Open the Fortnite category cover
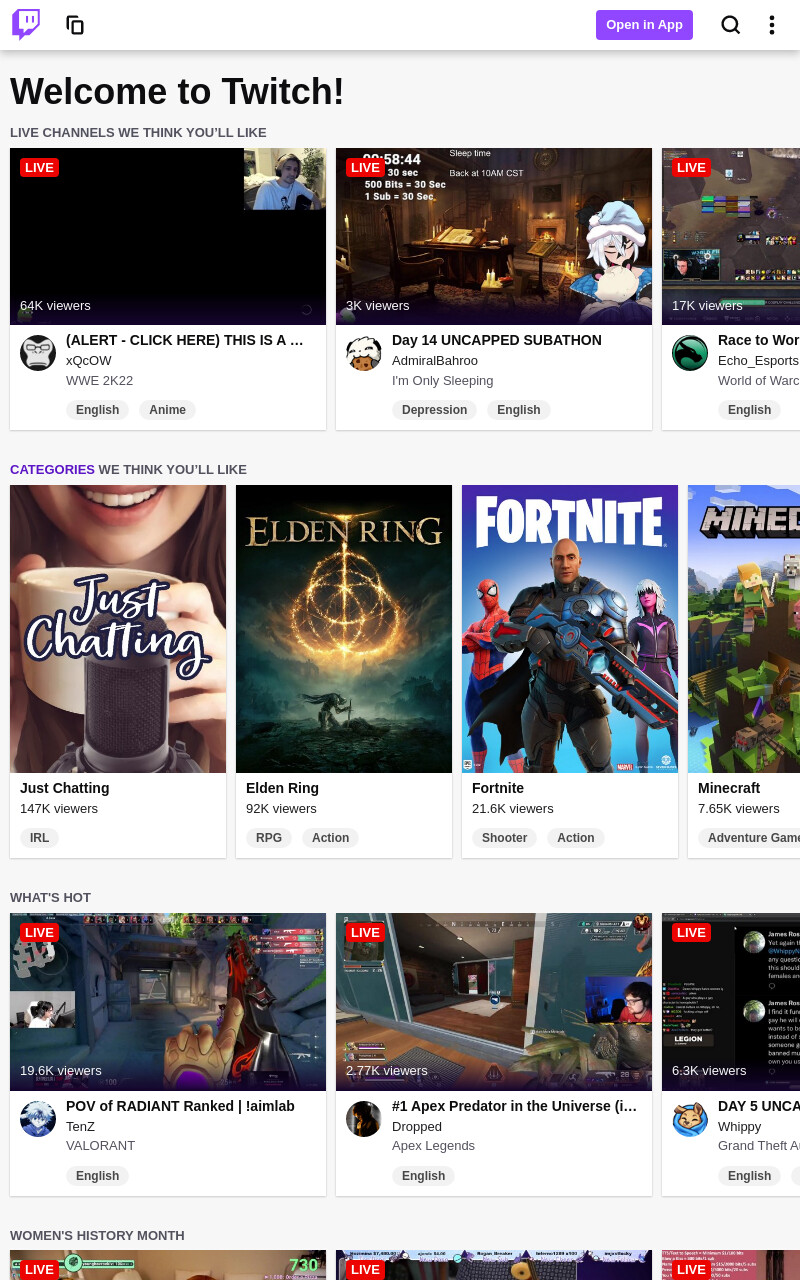Screen dimensions: 800x1280 pyautogui.click(x=570, y=629)
